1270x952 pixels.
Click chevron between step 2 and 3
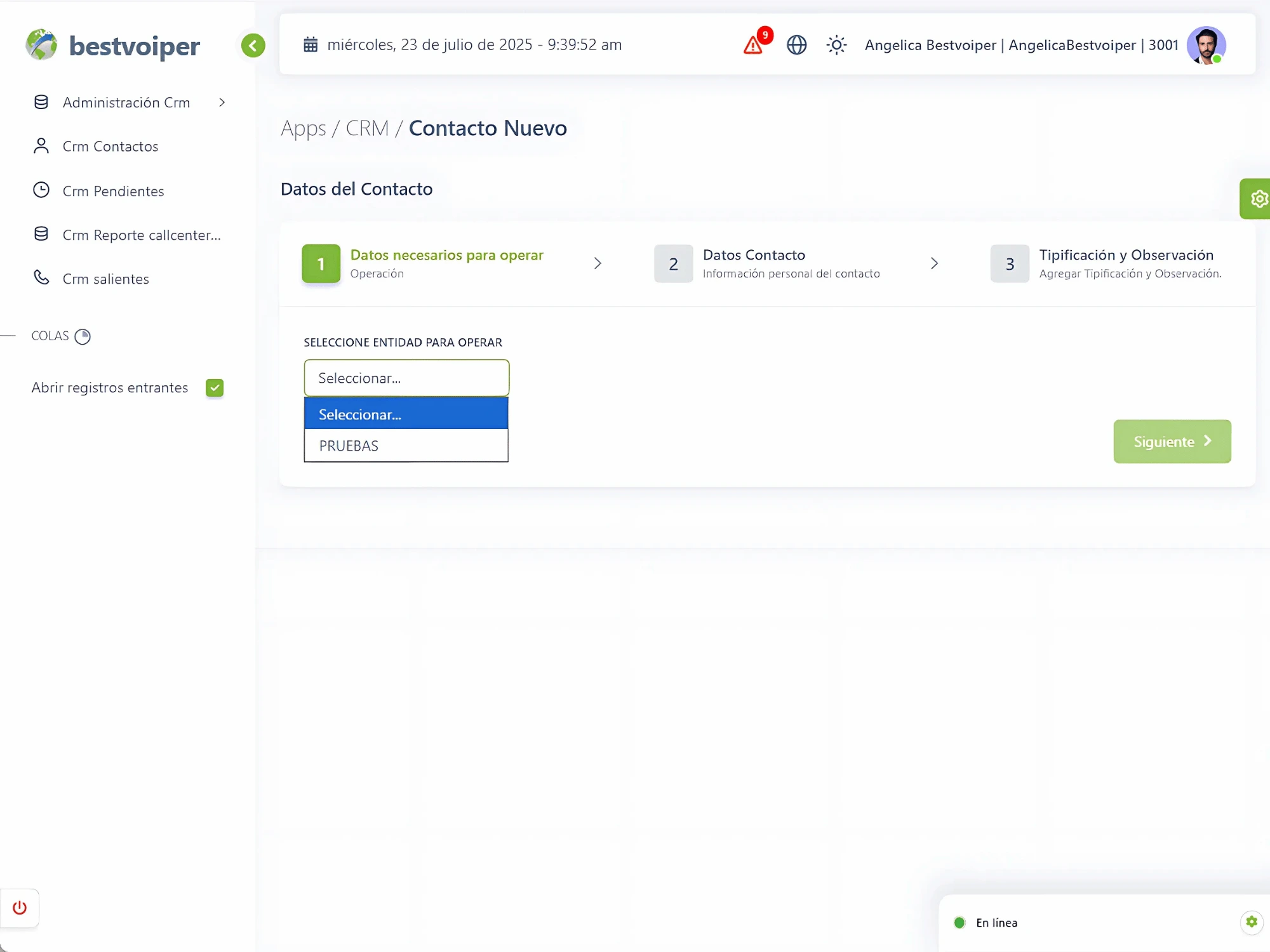[x=934, y=263]
